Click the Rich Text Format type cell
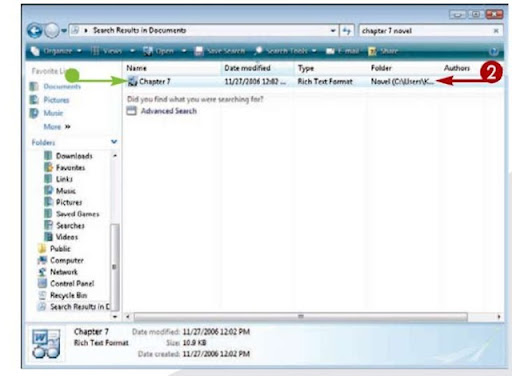Screen dimensions: 512x376 tap(325, 81)
